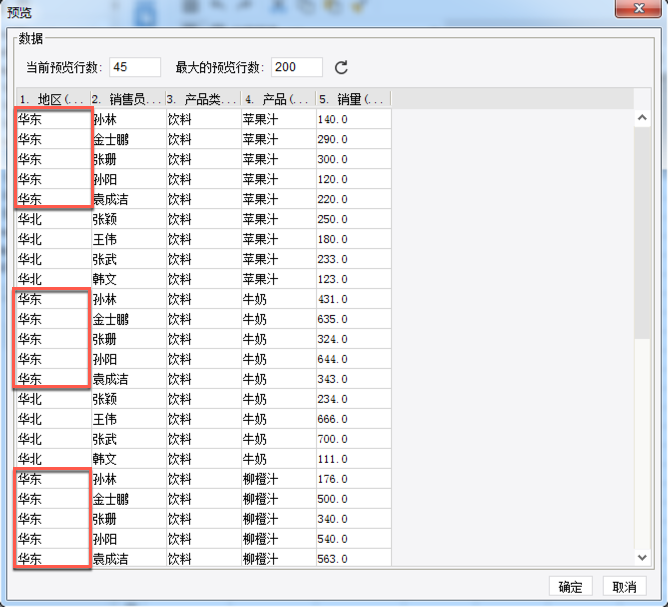Viewport: 668px width, 607px height.
Task: Click sales value 111.0
Action: click(332, 459)
